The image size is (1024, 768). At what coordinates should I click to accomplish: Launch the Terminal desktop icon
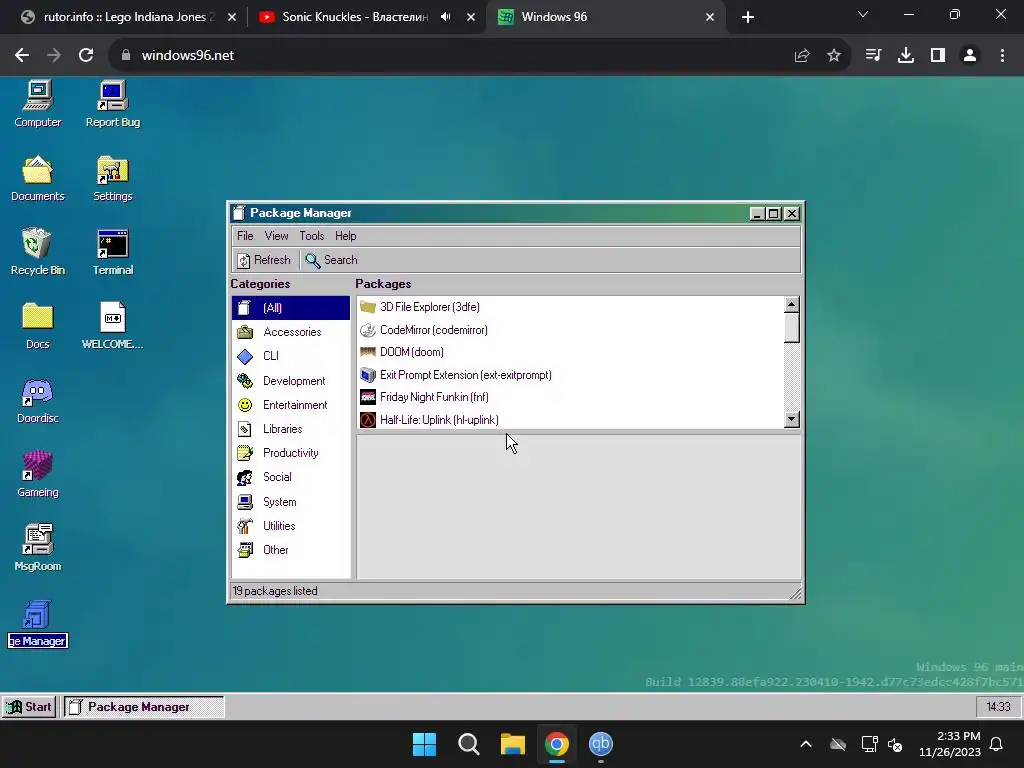coord(112,252)
